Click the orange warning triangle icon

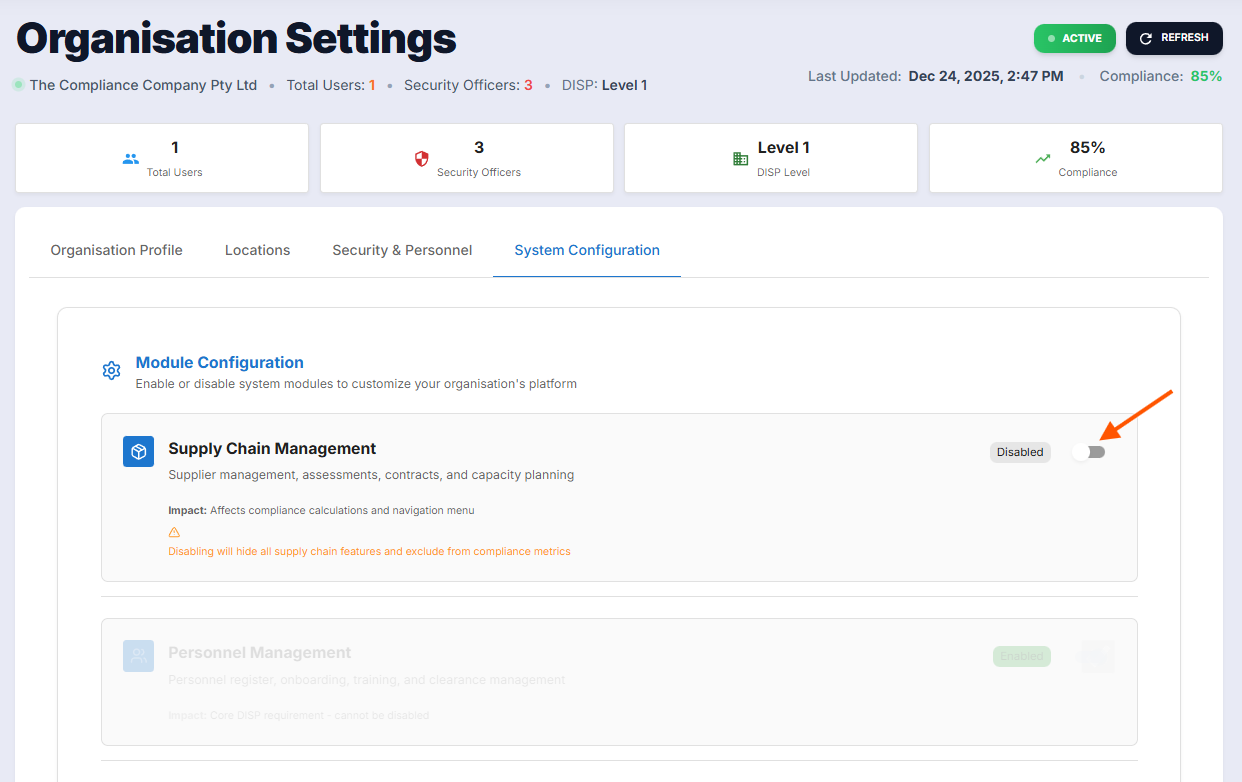(x=174, y=532)
